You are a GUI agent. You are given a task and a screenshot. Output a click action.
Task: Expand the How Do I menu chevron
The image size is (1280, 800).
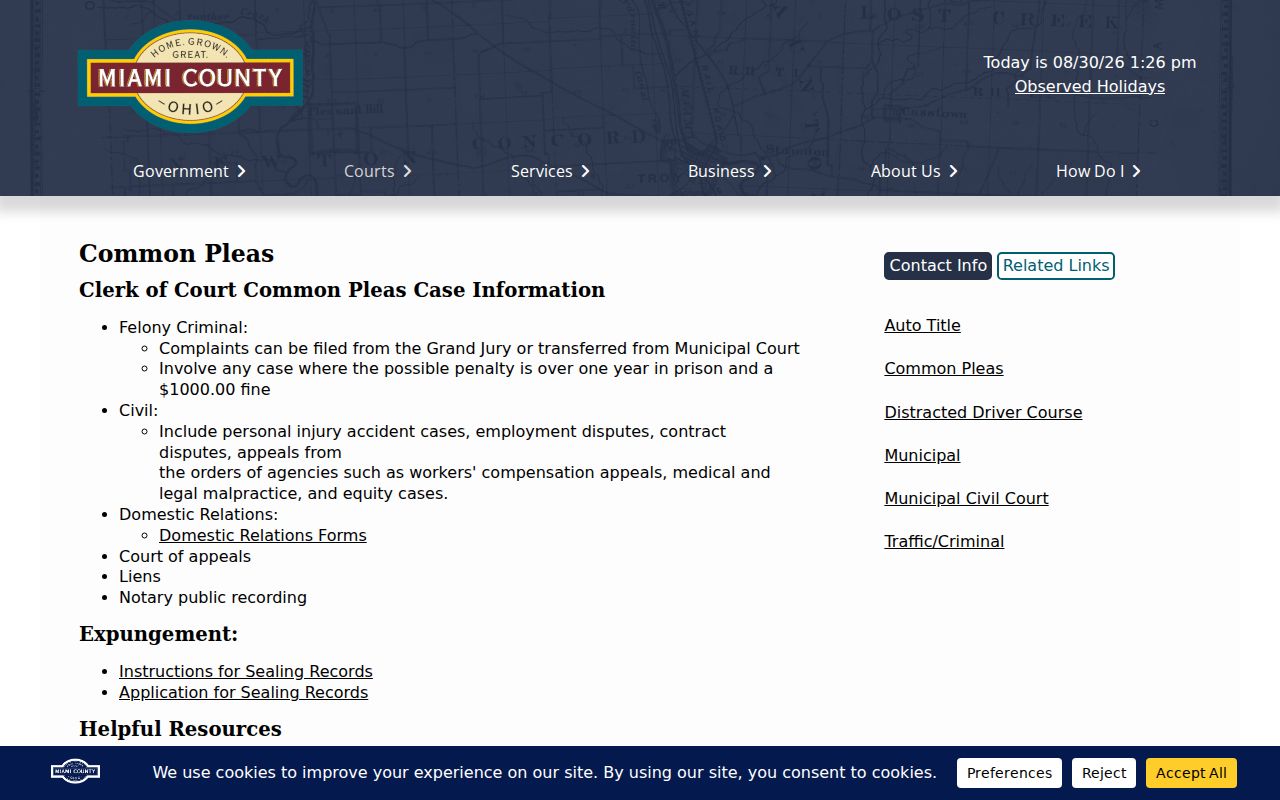click(1136, 171)
